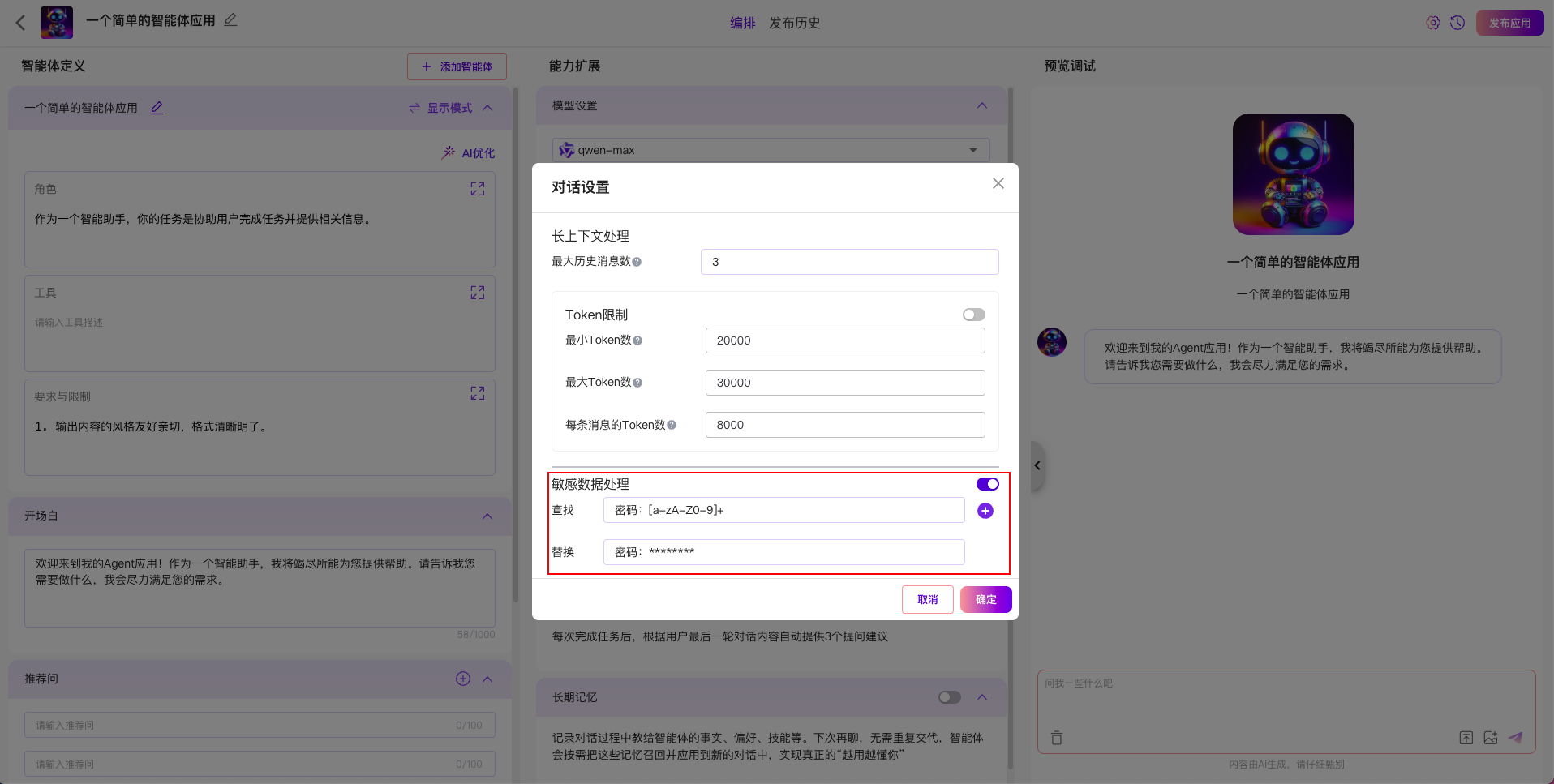Click the per-message token field showing 8000

845,425
